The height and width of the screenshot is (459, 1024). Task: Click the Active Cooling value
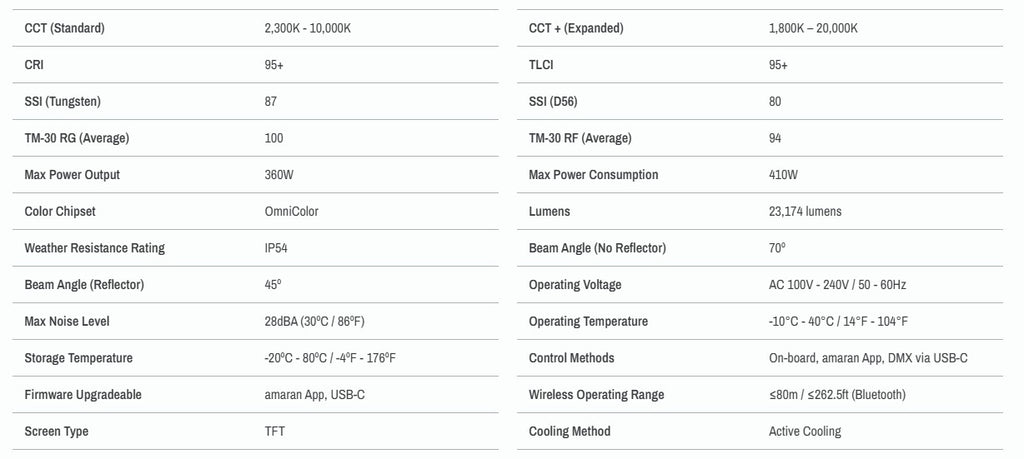pyautogui.click(x=805, y=431)
